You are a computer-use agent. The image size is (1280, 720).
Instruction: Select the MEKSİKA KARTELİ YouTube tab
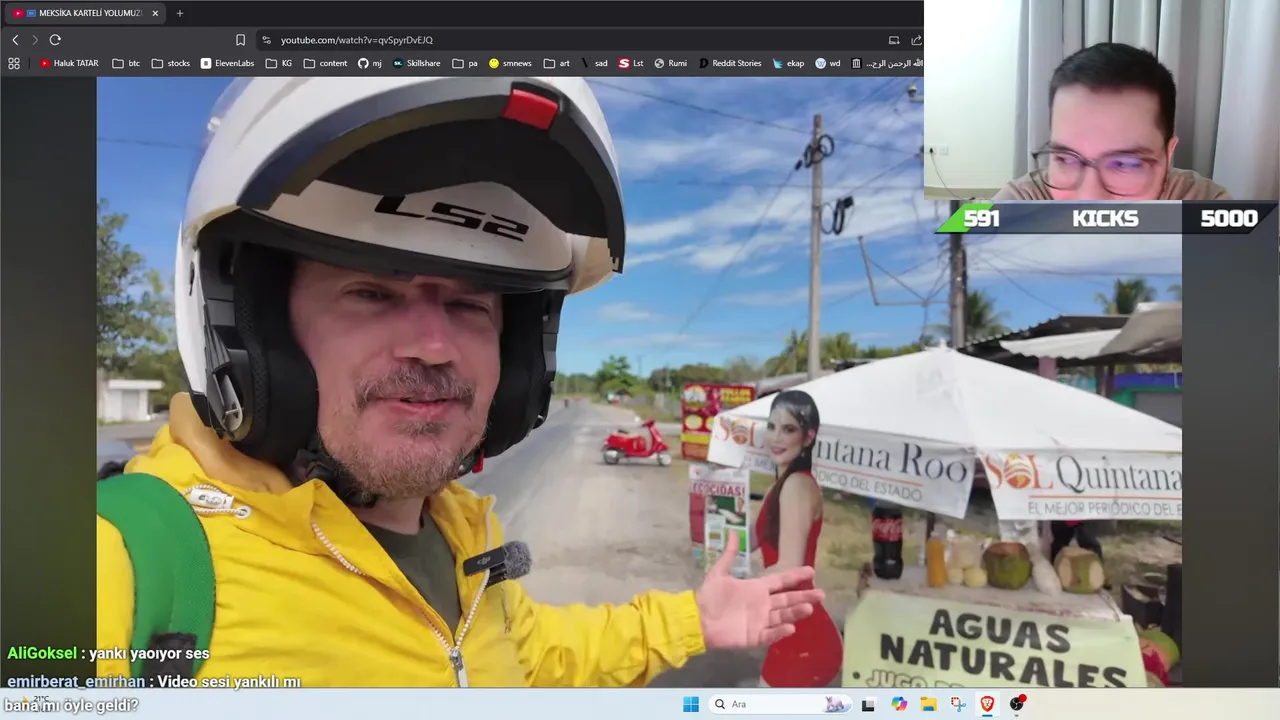tap(85, 13)
